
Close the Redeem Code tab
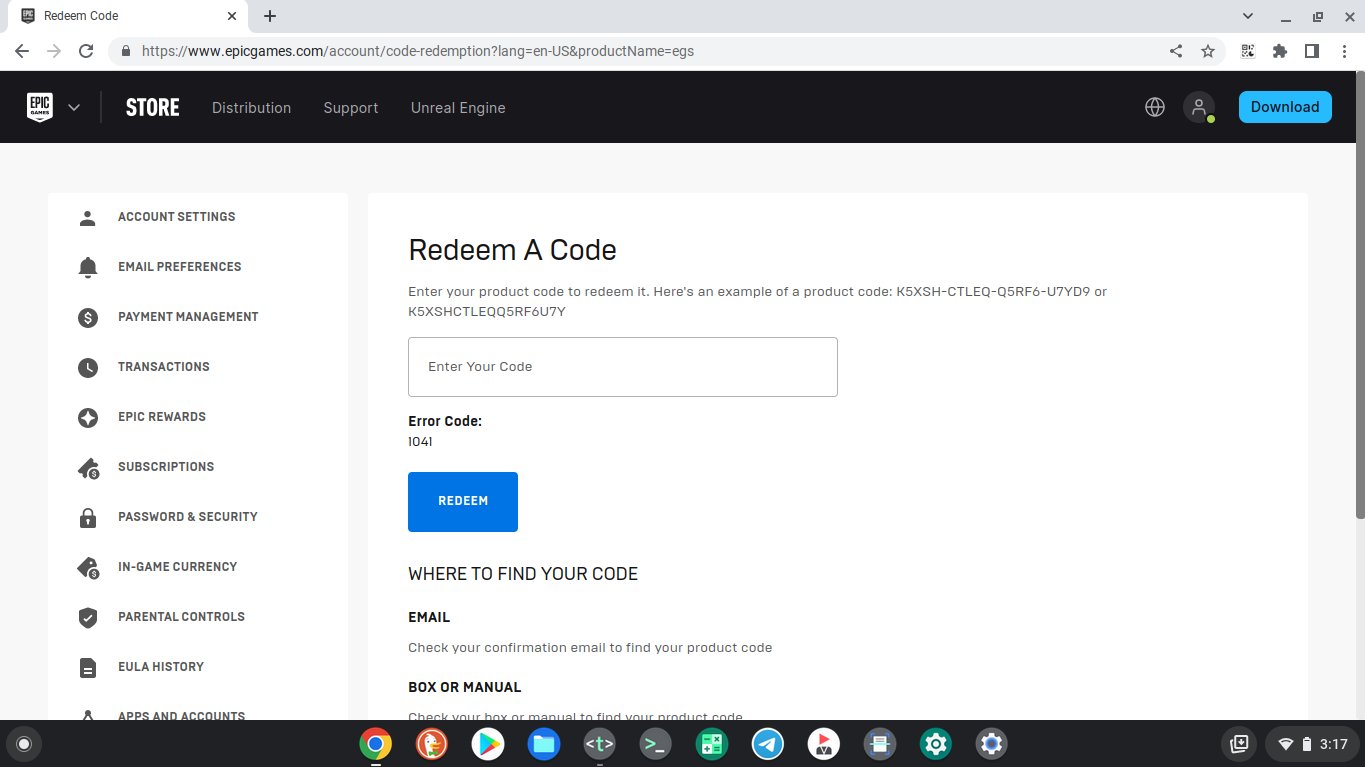pyautogui.click(x=232, y=16)
